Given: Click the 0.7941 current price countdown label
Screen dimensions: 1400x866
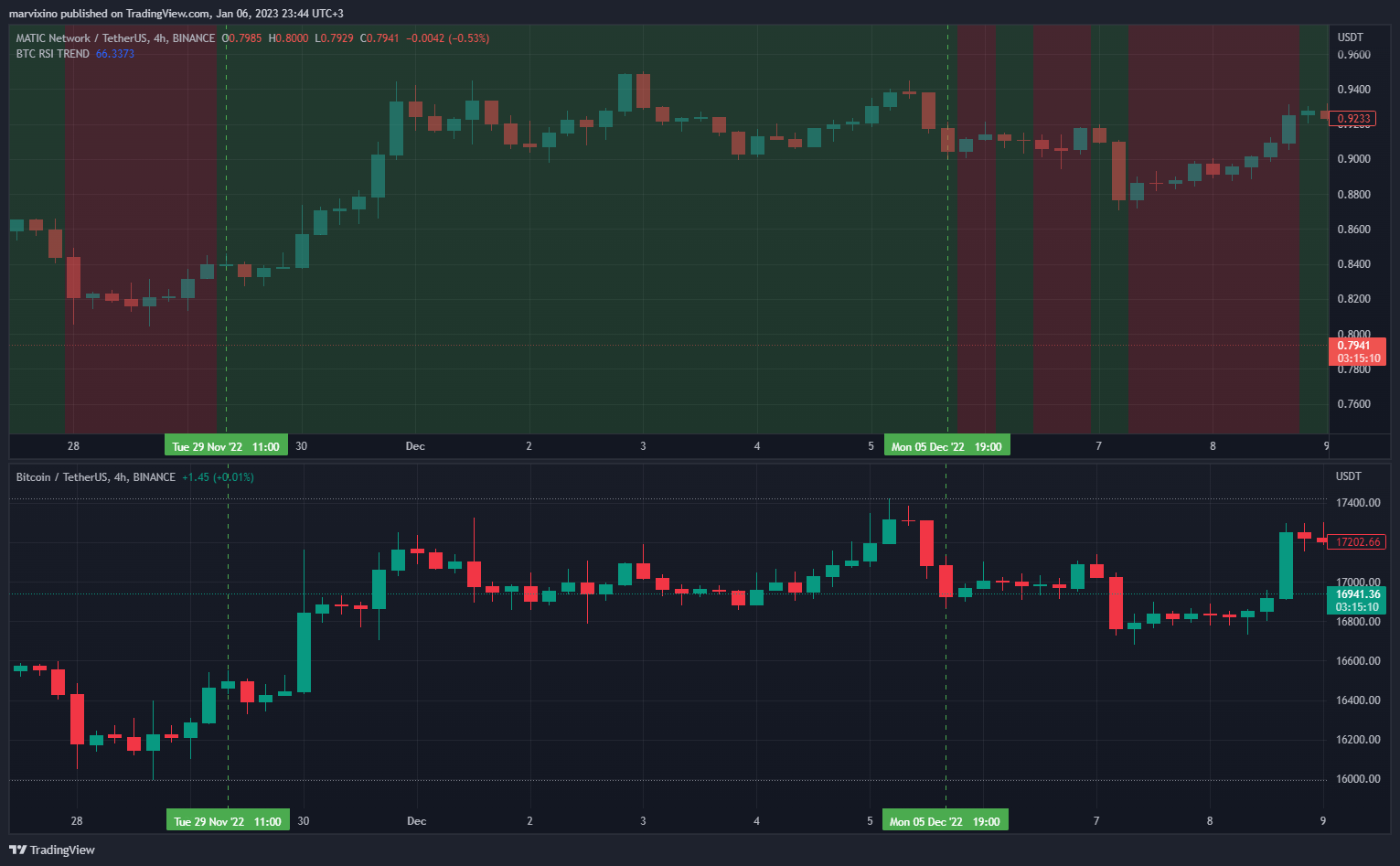Looking at the screenshot, I should pos(1357,352).
